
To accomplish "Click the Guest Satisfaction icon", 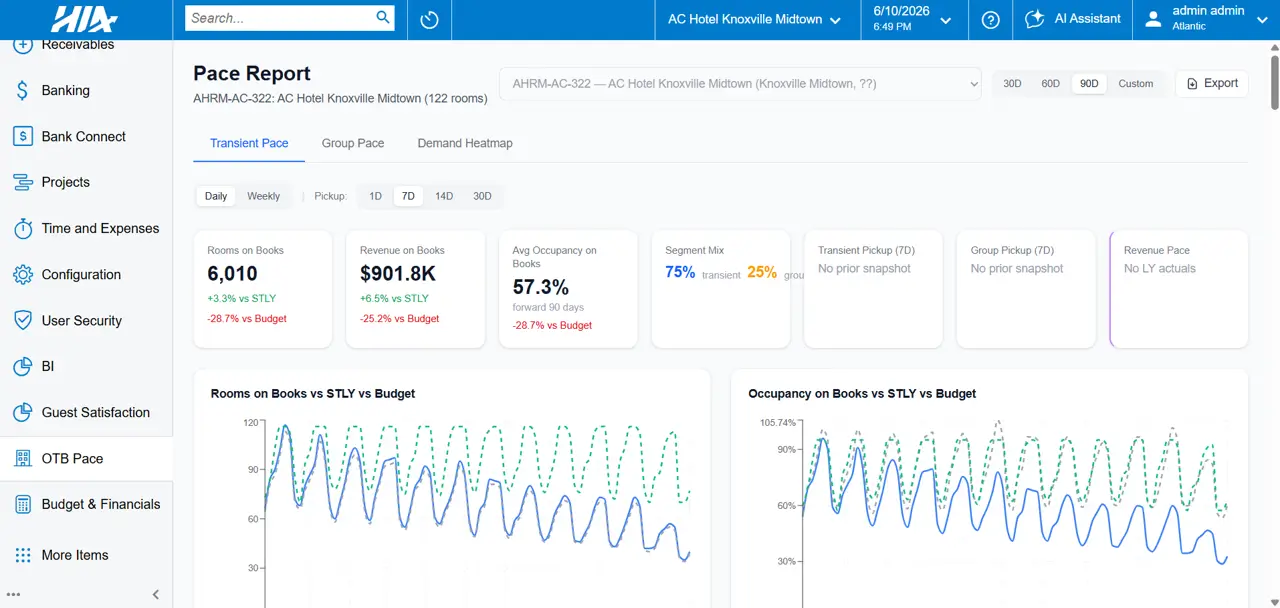I will tap(23, 412).
